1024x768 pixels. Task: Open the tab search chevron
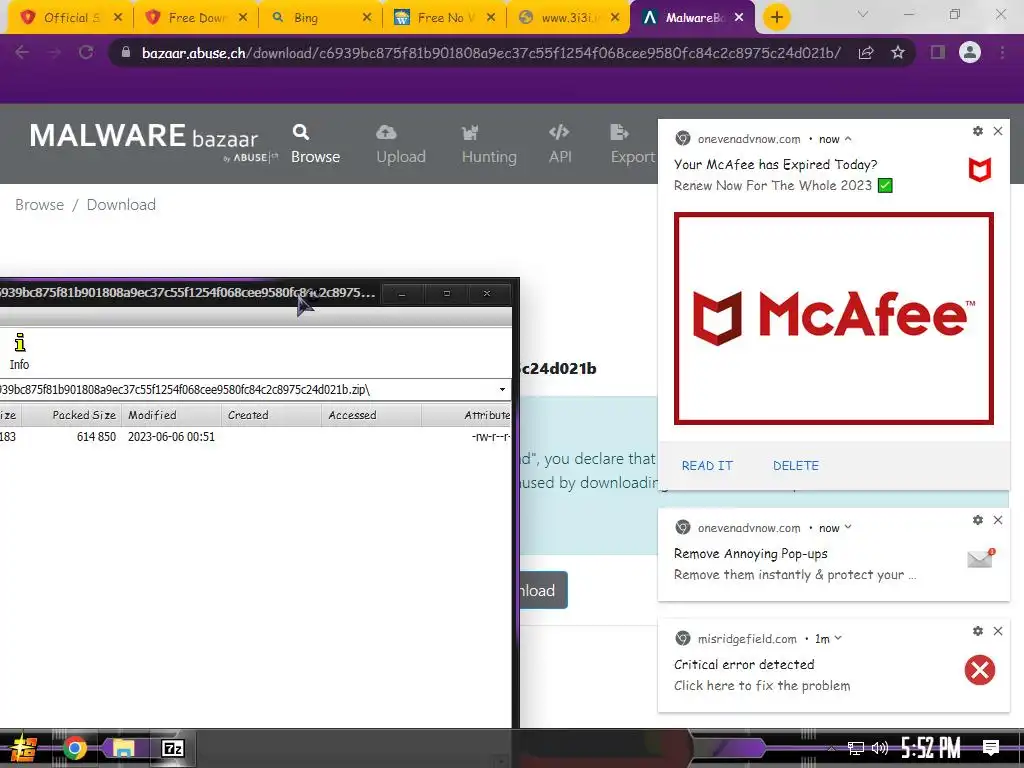click(863, 14)
